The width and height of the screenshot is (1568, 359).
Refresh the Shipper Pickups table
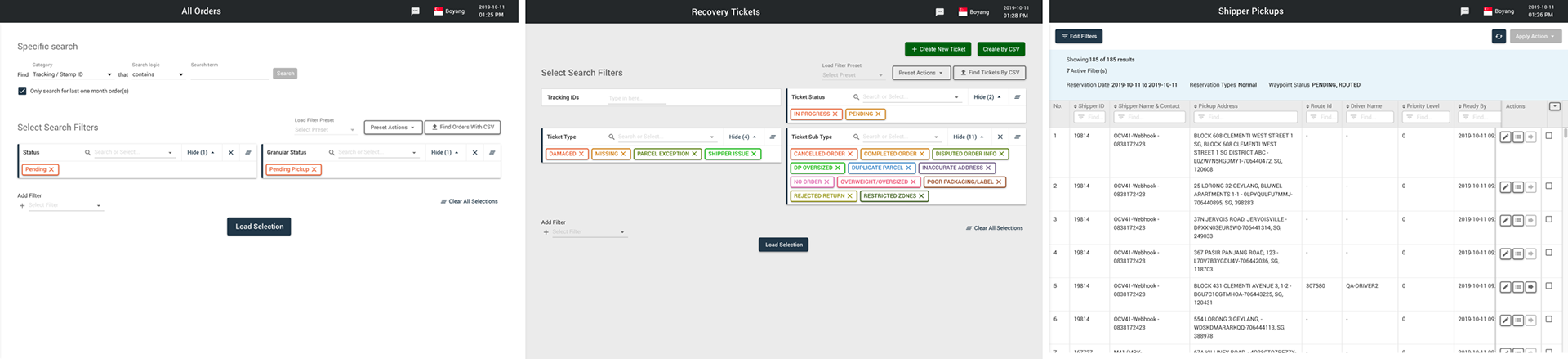coord(1499,36)
